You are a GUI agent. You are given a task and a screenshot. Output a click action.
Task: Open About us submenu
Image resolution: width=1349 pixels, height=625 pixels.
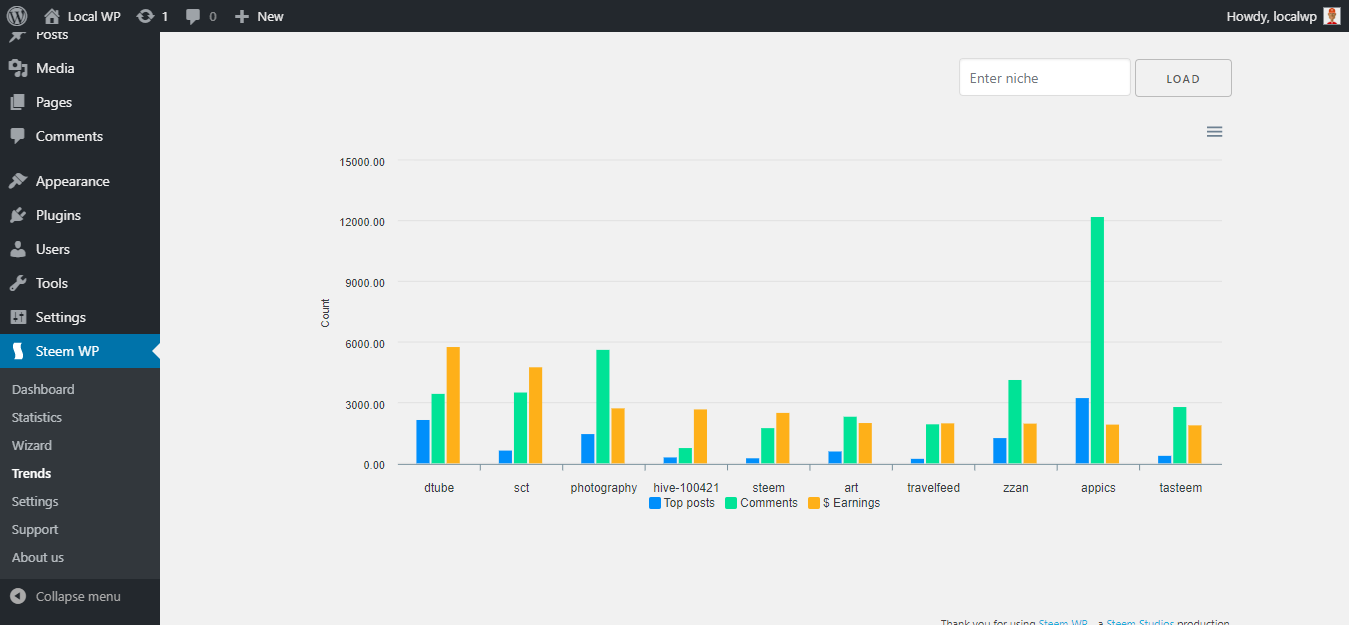point(38,557)
